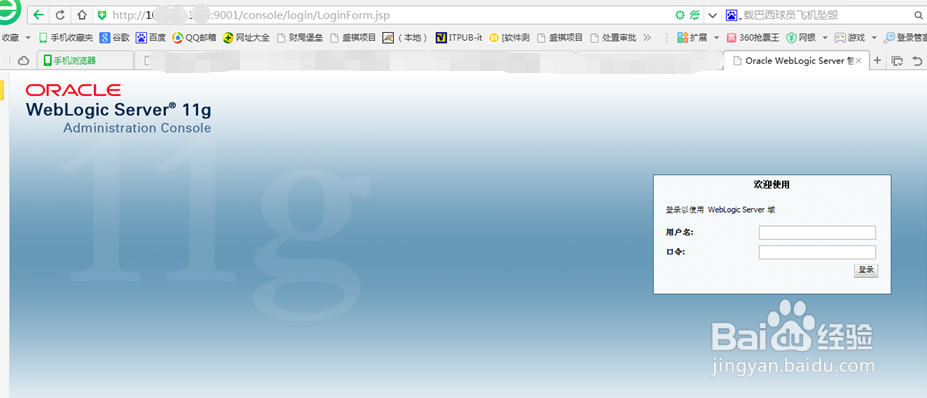Expand the 扩展 dropdown arrow
Screen dimensions: 927x398
[x=716, y=38]
